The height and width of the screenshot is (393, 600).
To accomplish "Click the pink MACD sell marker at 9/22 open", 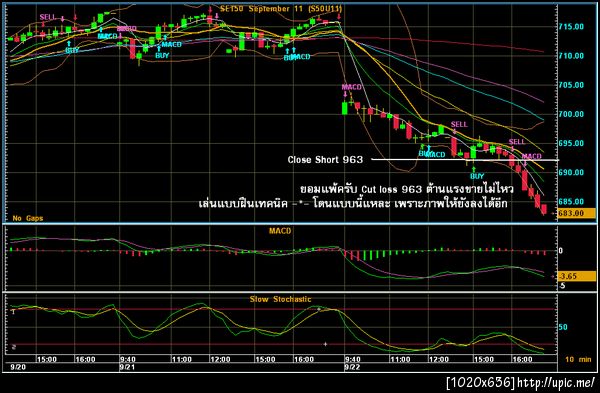I will (351, 87).
